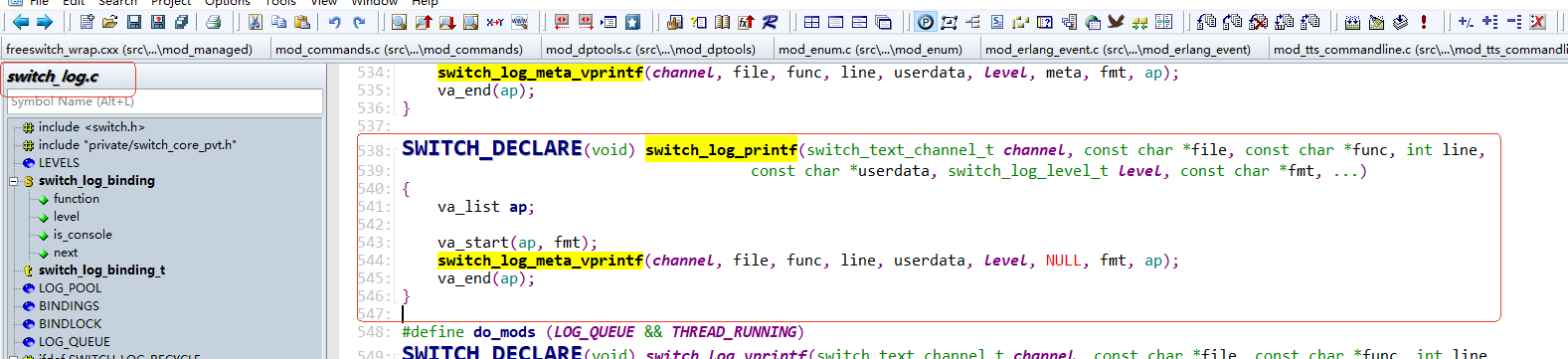Click the Bookmark star icon

[x=632, y=22]
